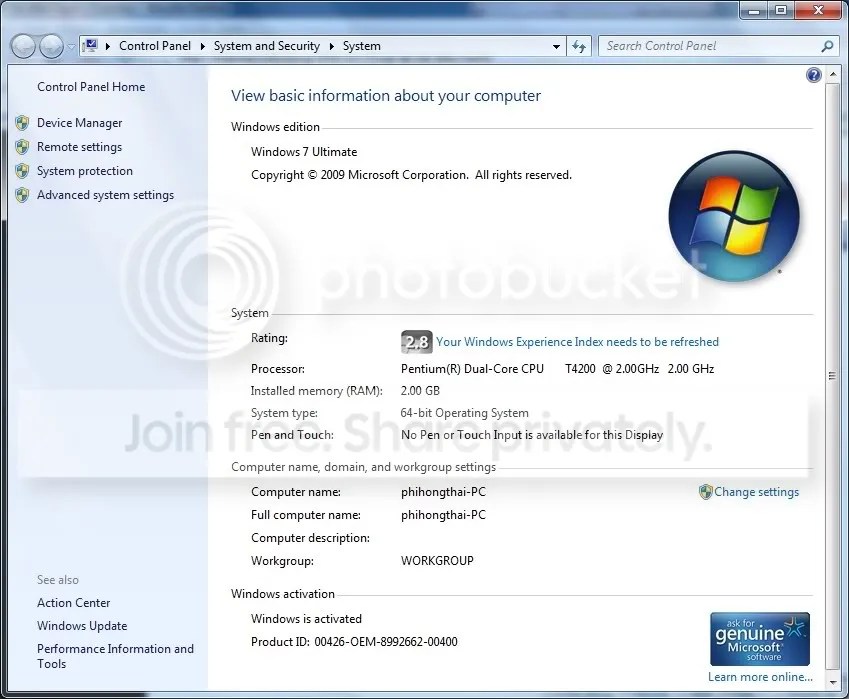
Task: Open Action Center link
Action: [74, 603]
